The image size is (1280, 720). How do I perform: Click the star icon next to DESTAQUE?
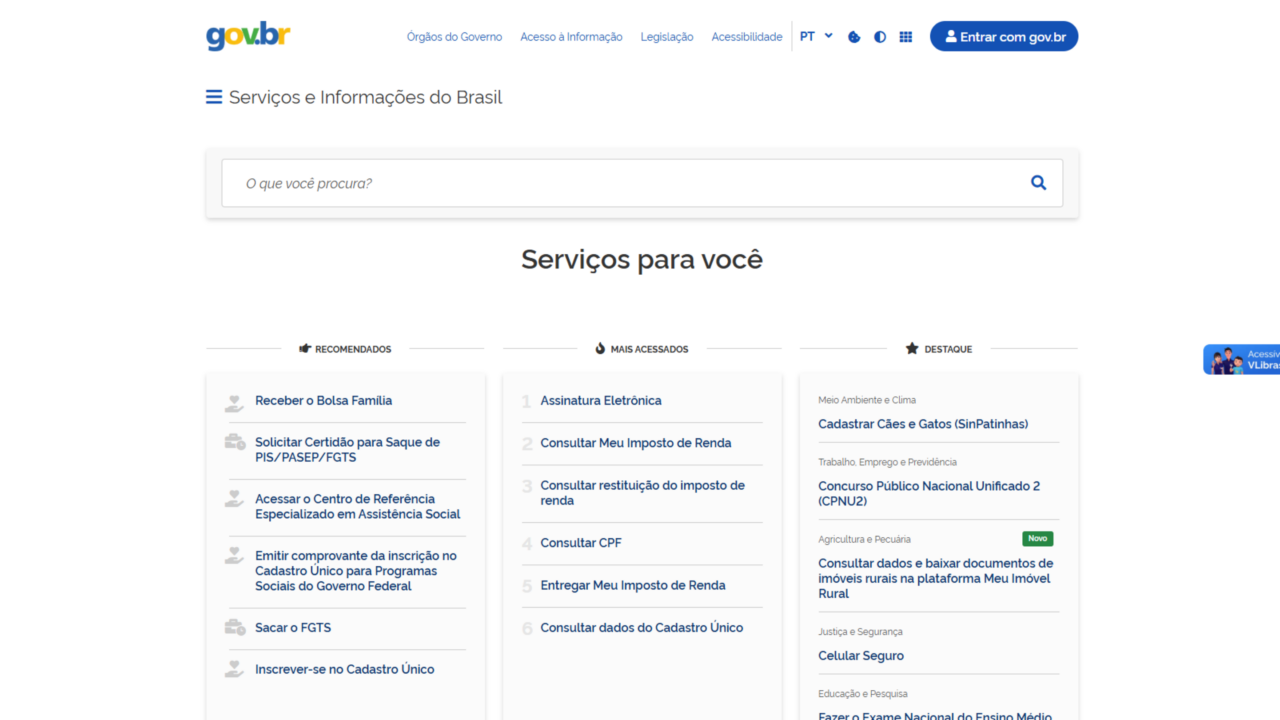pos(911,348)
